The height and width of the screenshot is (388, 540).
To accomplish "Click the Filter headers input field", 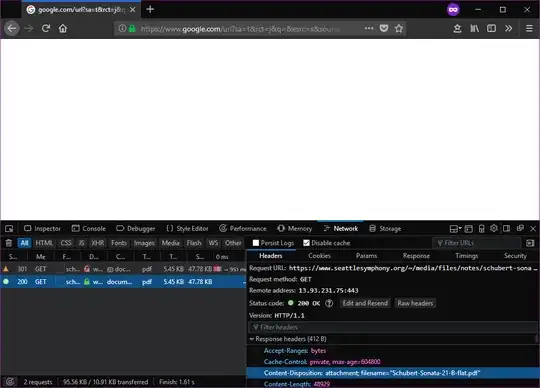I will tap(393, 327).
